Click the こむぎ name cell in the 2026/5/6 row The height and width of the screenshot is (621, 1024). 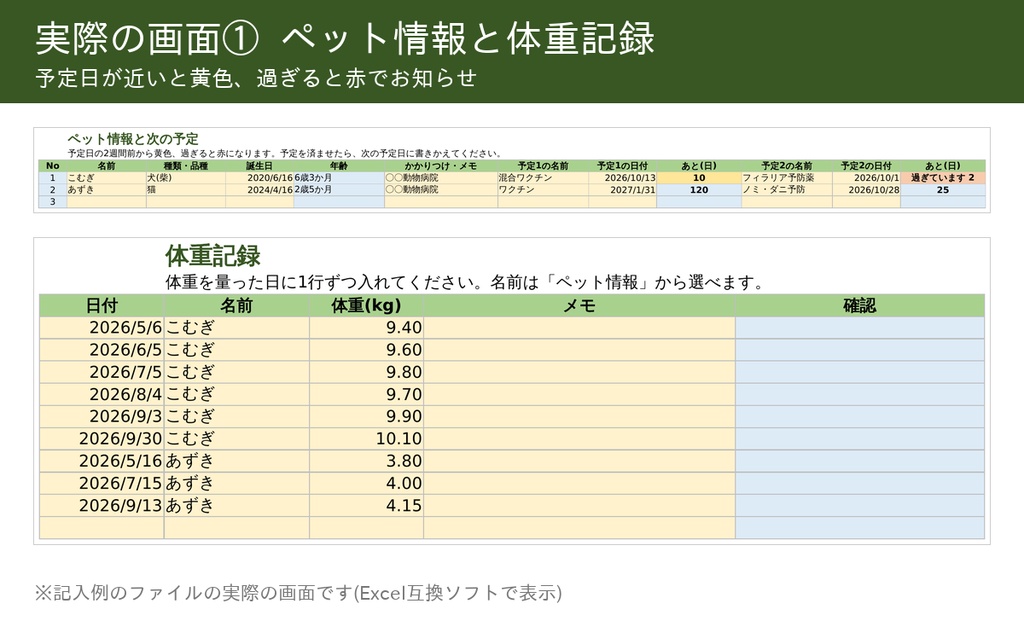pyautogui.click(x=236, y=328)
